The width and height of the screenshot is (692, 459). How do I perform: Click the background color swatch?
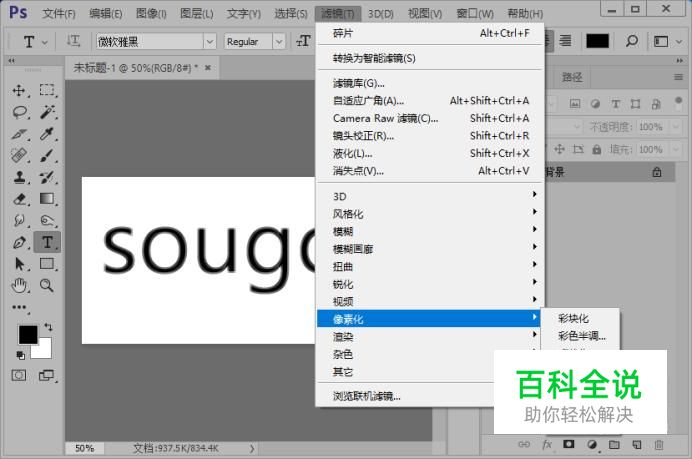click(45, 350)
